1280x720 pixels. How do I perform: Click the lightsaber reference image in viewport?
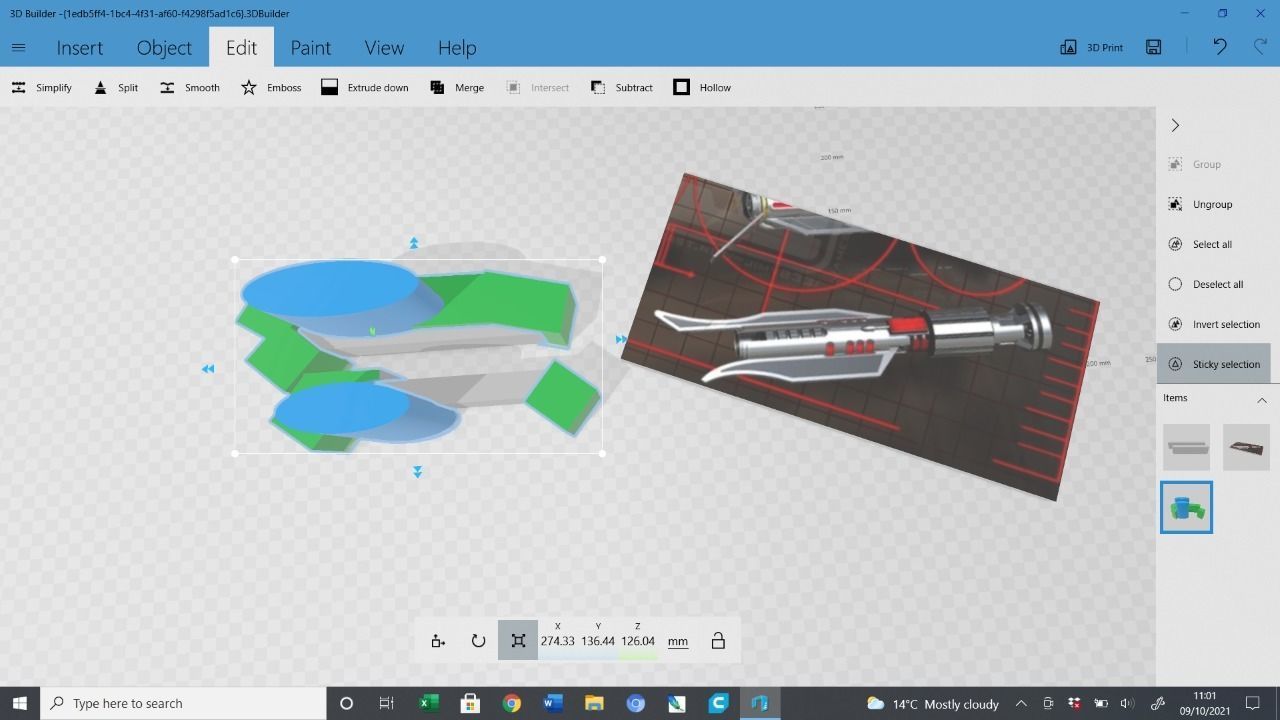[860, 335]
